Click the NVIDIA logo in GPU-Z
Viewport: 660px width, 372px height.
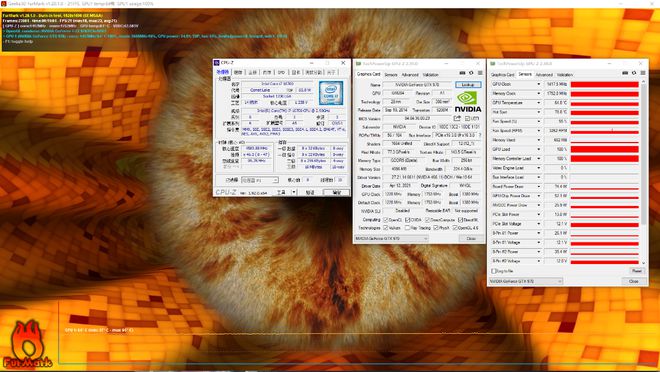click(468, 101)
